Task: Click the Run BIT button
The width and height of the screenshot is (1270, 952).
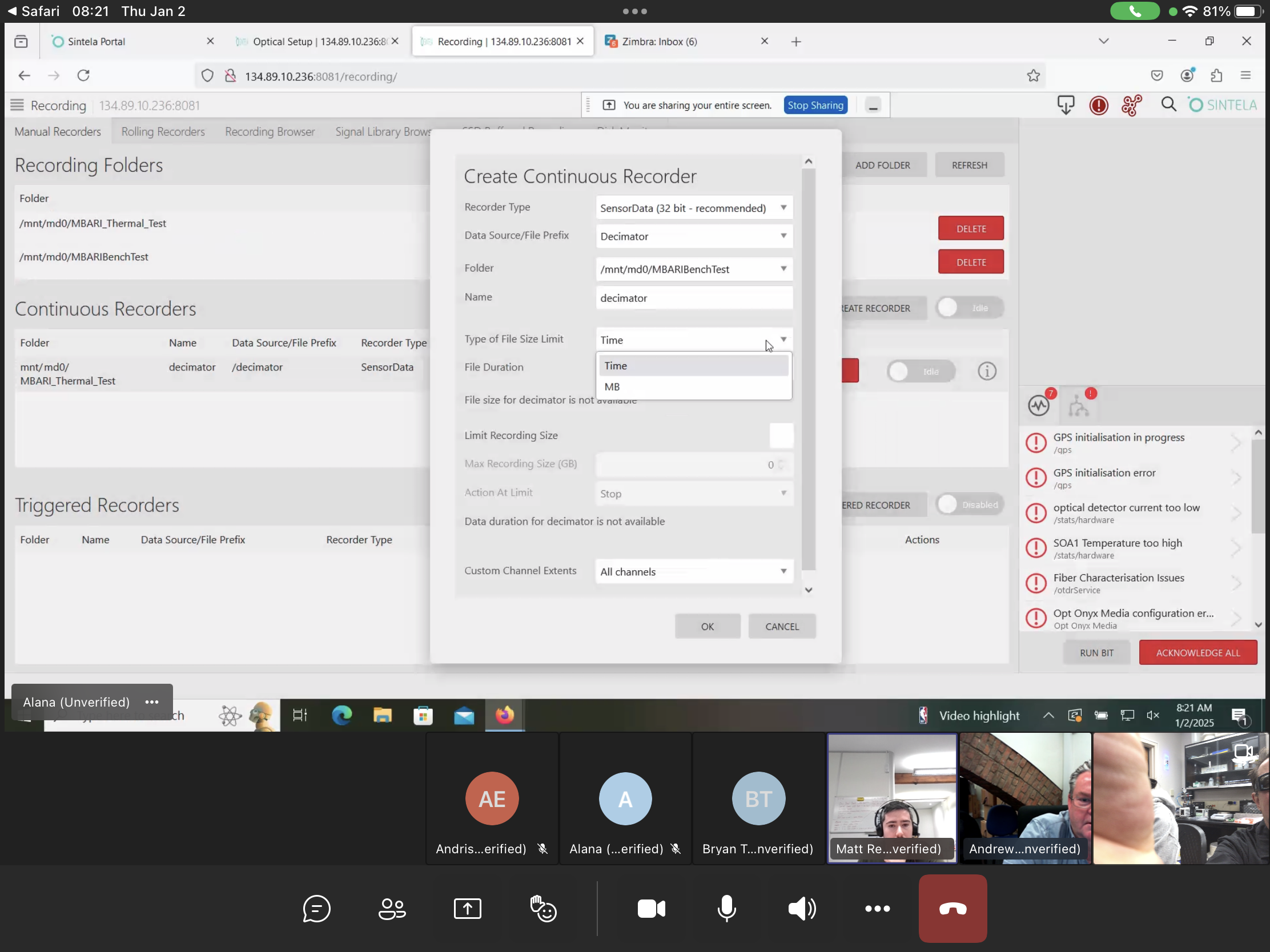Action: (x=1096, y=653)
